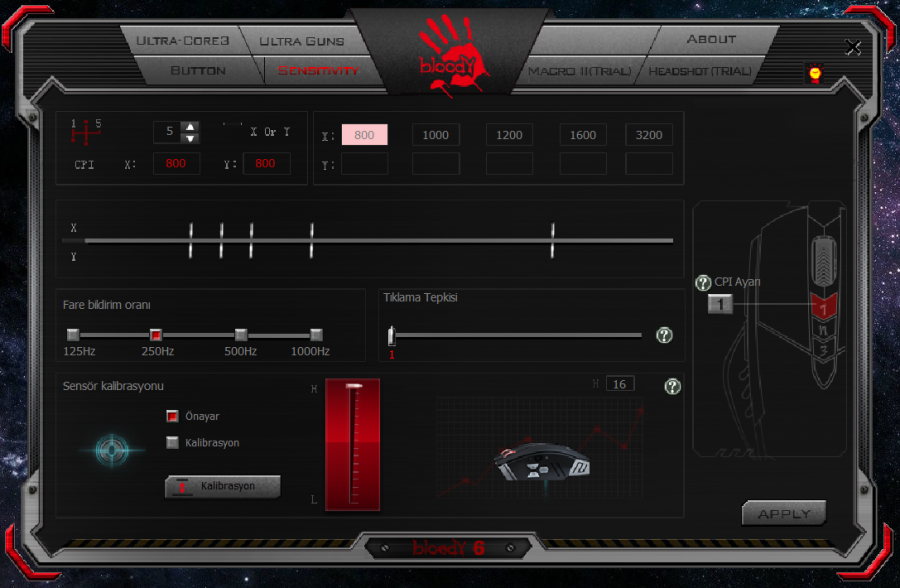This screenshot has width=900, height=588.
Task: Click the Fare bildirim oranı label
Action: [x=107, y=305]
